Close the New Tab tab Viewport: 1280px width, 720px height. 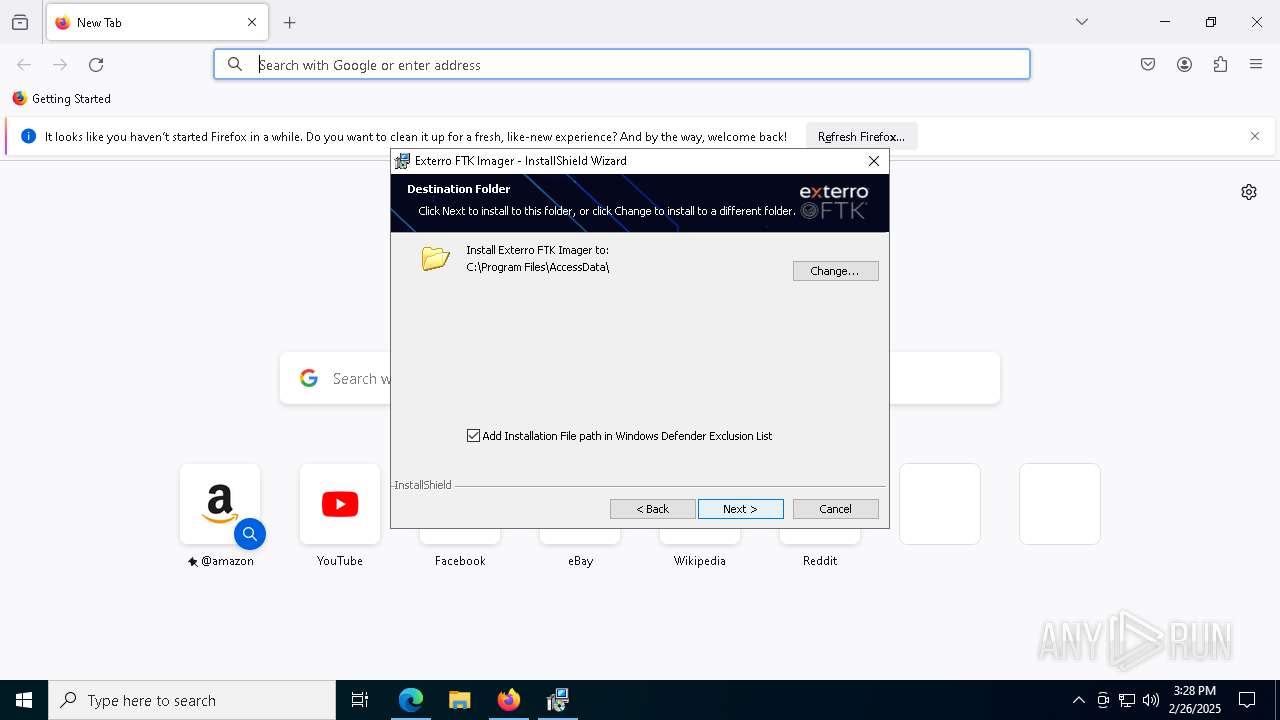[x=252, y=22]
